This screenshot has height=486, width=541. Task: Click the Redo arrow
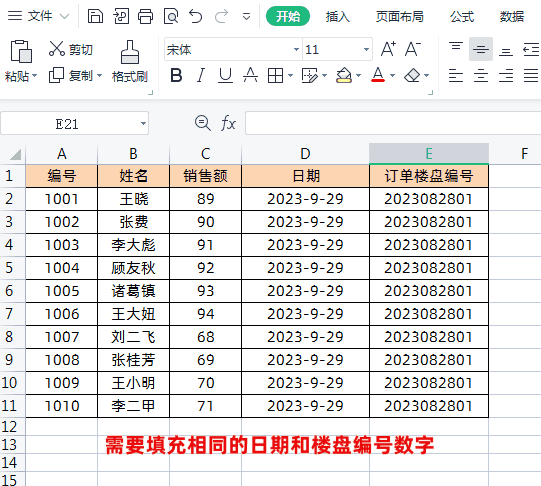tap(221, 16)
